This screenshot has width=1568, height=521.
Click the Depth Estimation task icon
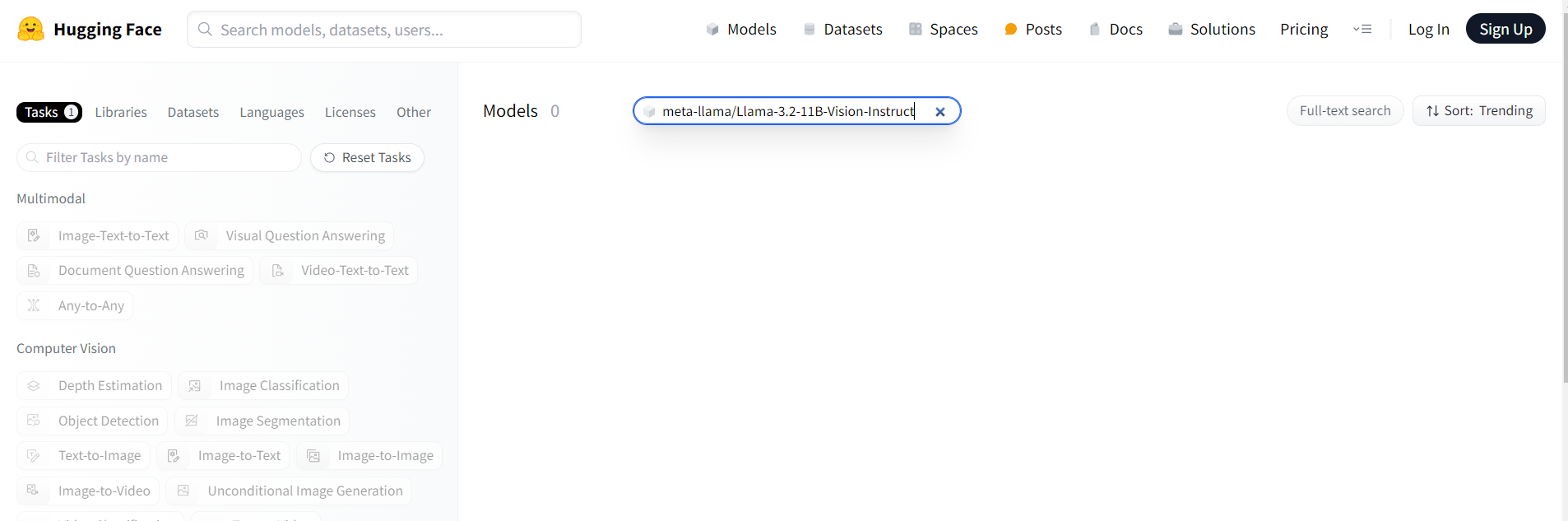pyautogui.click(x=34, y=386)
